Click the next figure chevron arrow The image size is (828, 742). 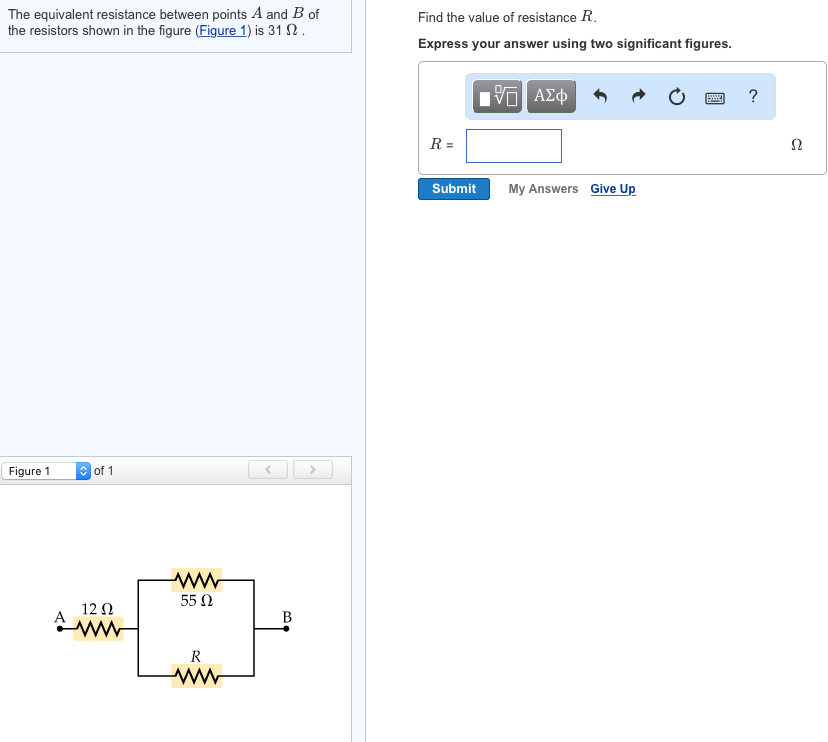pos(312,470)
